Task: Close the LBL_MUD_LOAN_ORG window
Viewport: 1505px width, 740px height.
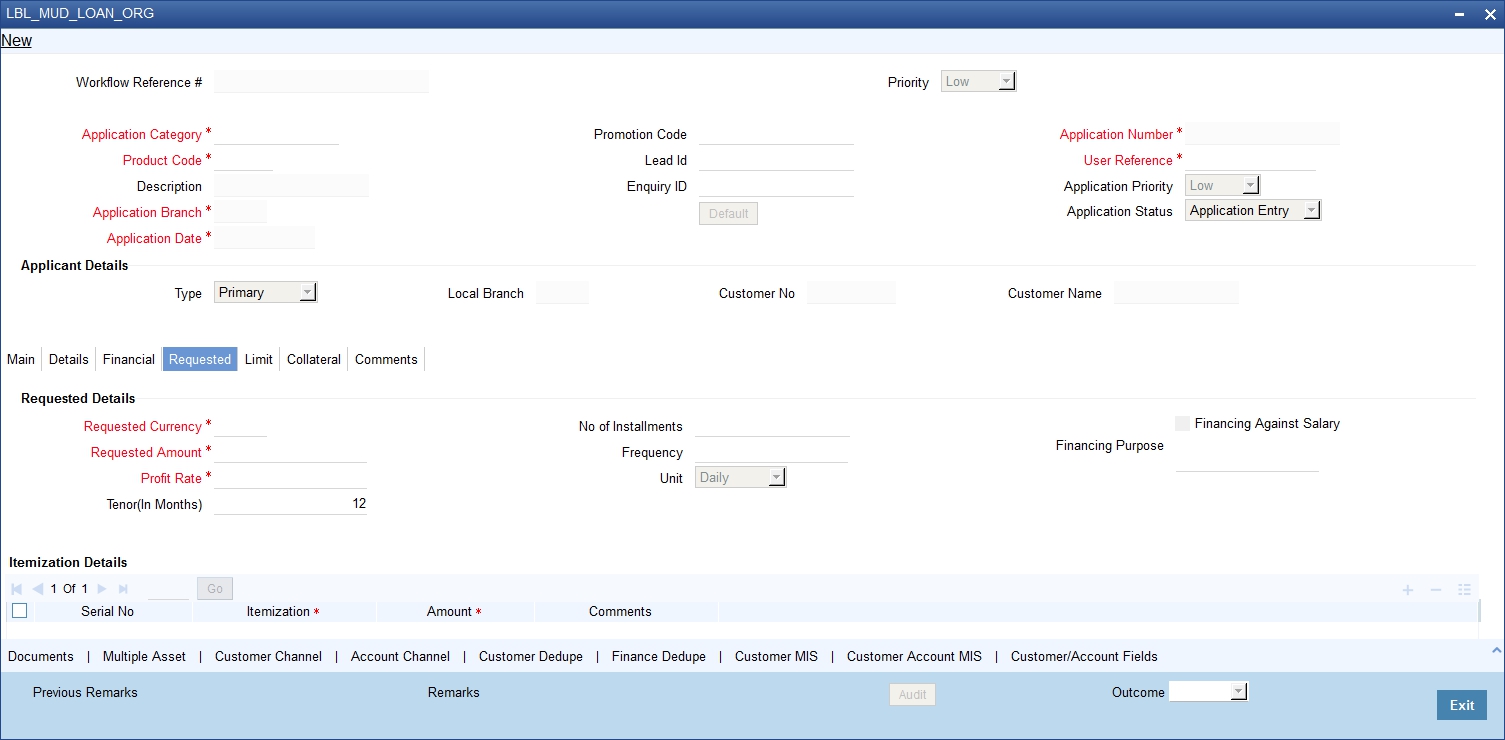Action: (x=1488, y=14)
